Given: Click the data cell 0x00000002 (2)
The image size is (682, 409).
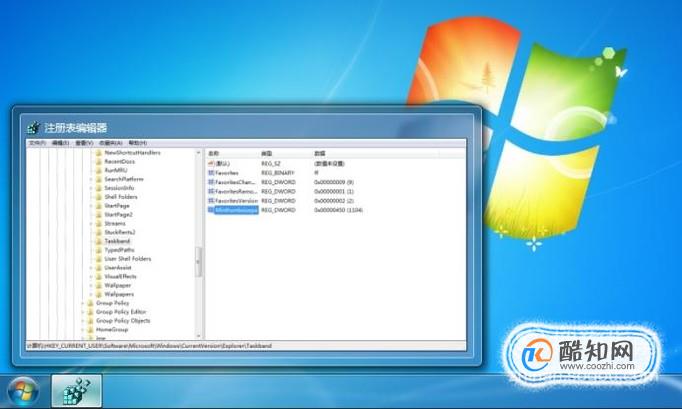Looking at the screenshot, I should tap(334, 201).
